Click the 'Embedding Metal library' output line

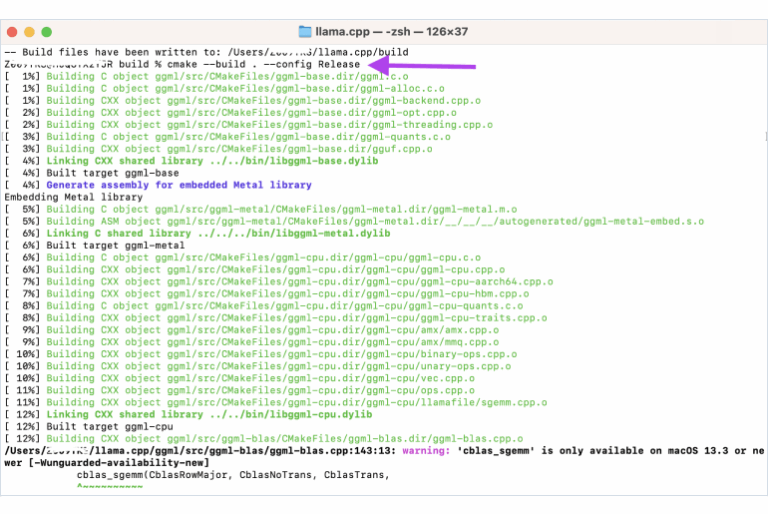(73, 197)
